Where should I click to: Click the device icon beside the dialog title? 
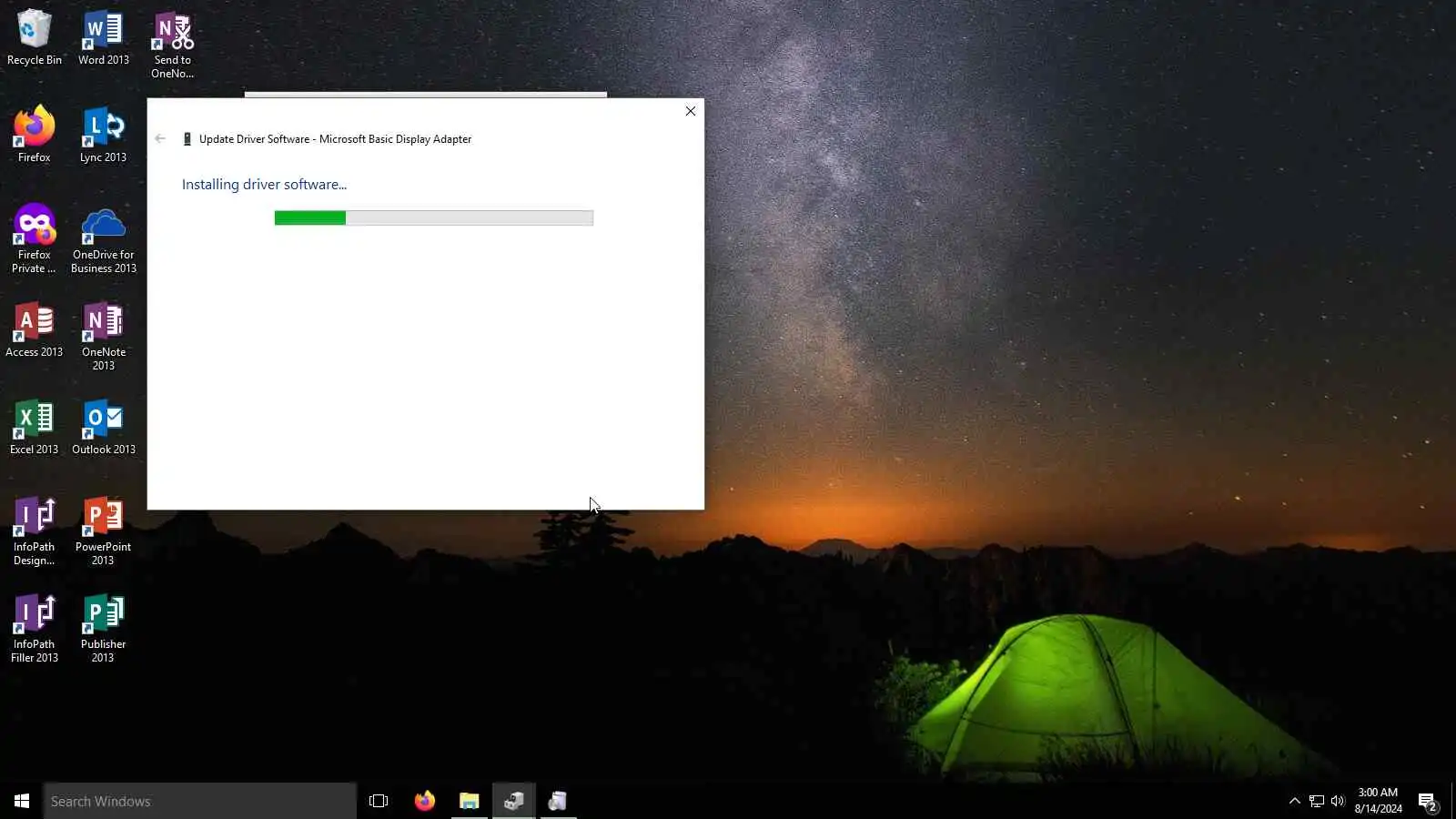click(x=187, y=139)
